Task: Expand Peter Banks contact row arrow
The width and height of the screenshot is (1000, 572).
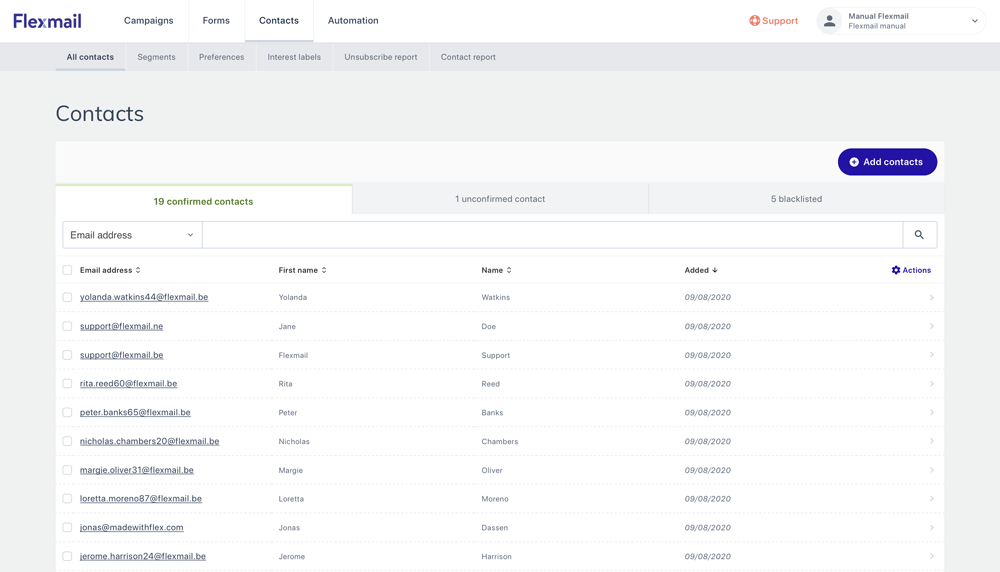Action: (x=931, y=413)
